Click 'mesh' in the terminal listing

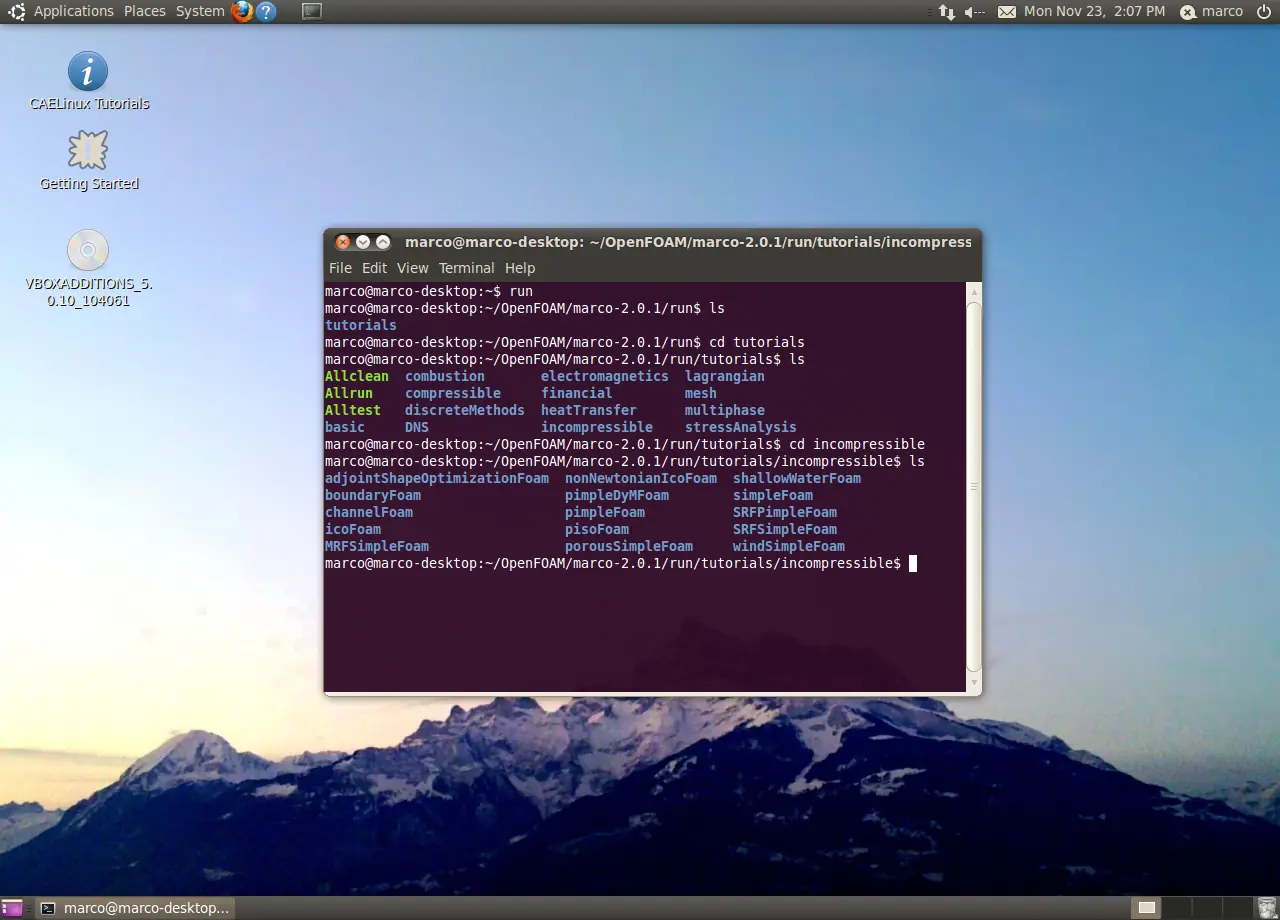701,394
